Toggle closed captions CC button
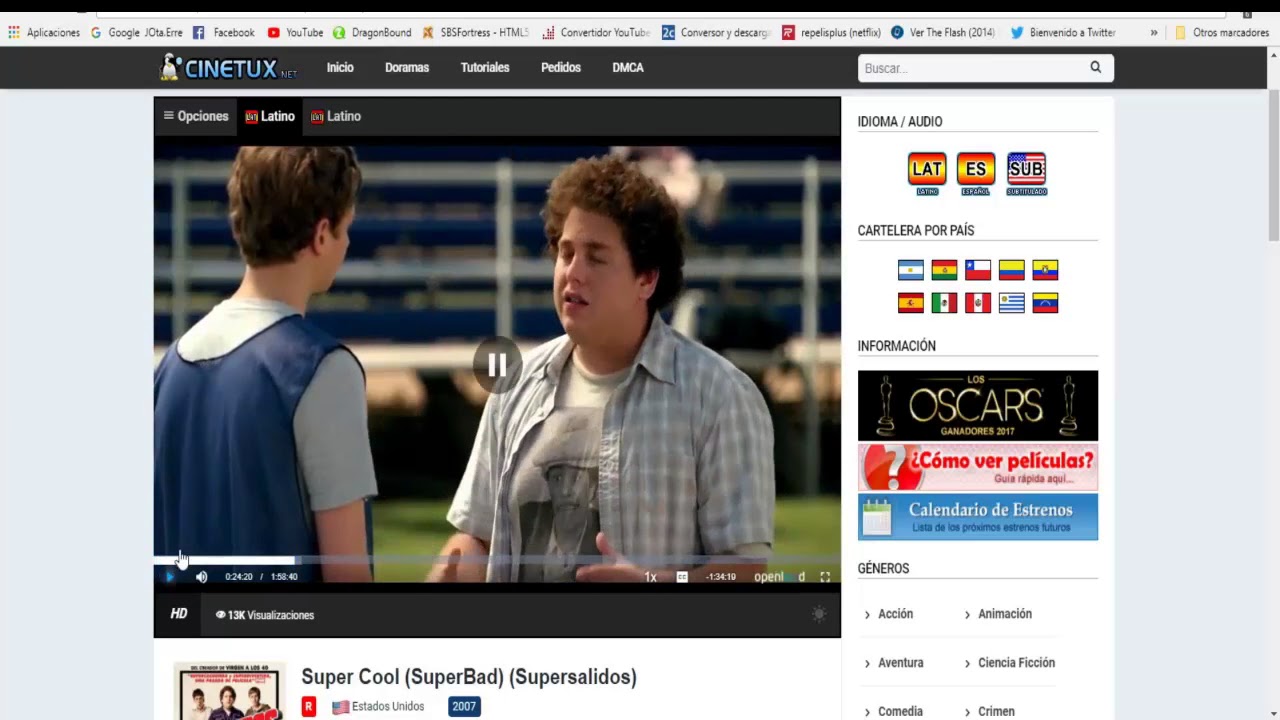Viewport: 1280px width, 720px height. point(682,577)
